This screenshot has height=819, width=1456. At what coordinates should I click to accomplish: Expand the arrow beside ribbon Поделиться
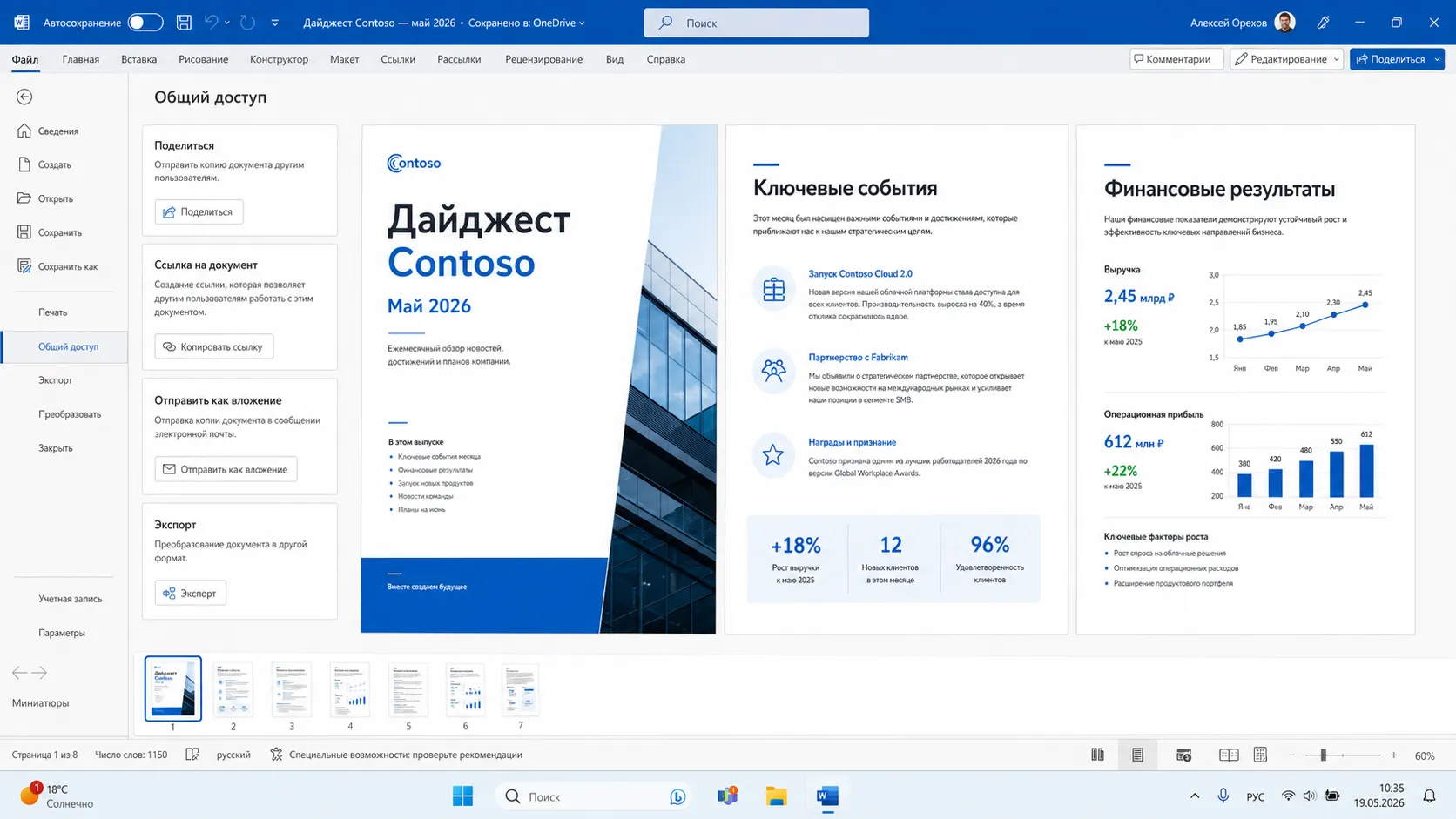[x=1438, y=59]
